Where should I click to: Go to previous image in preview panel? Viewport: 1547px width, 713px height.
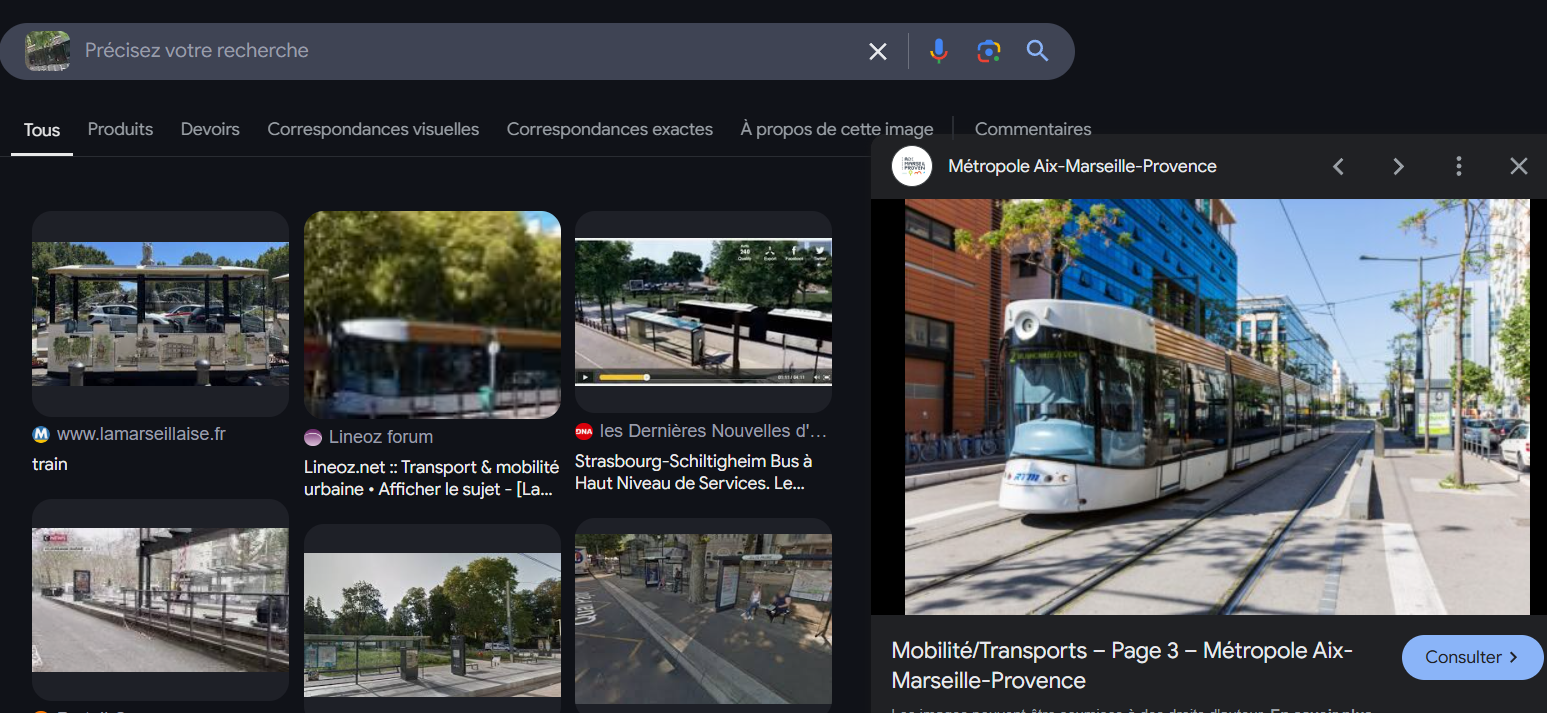[x=1338, y=166]
